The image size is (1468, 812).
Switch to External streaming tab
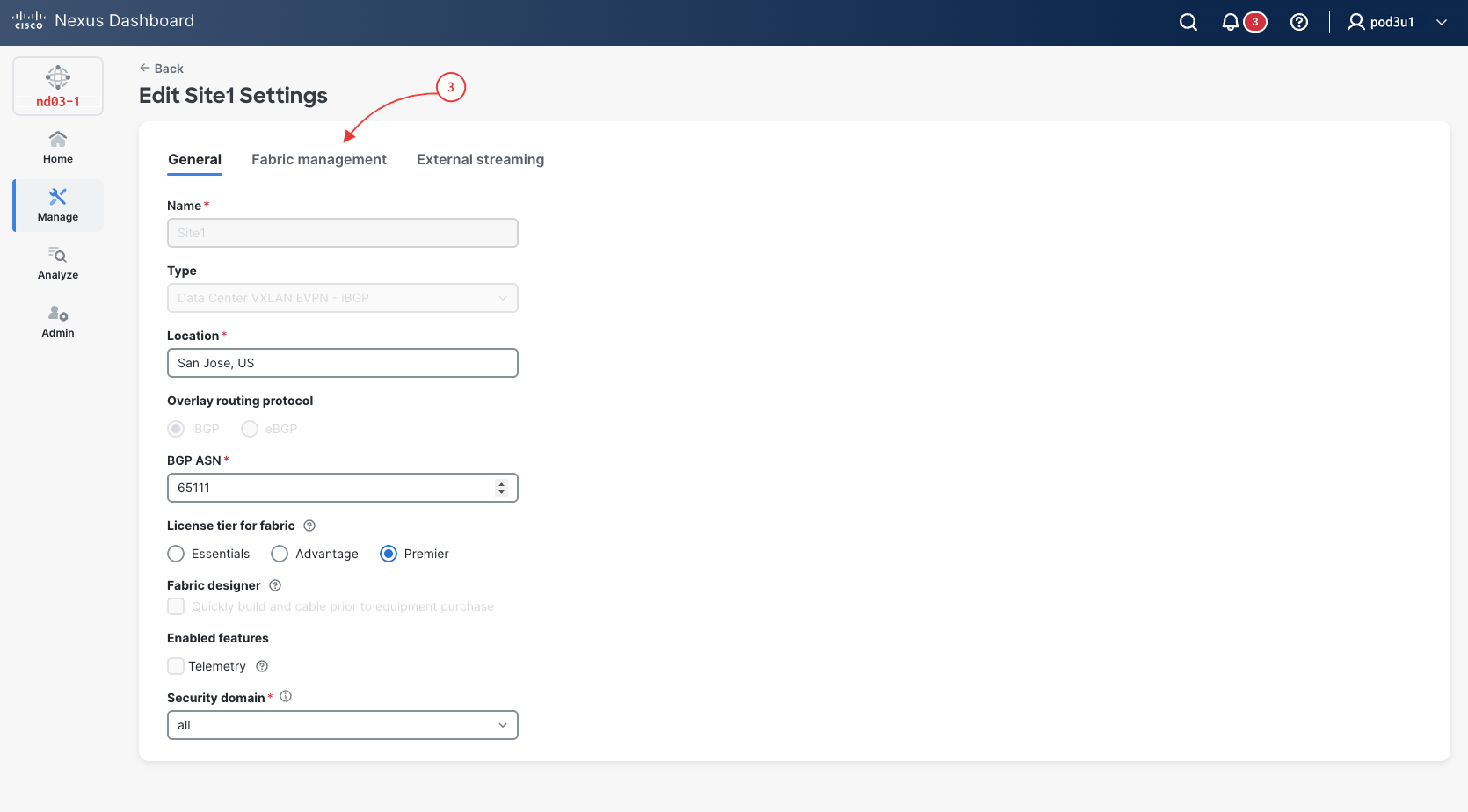tap(481, 159)
